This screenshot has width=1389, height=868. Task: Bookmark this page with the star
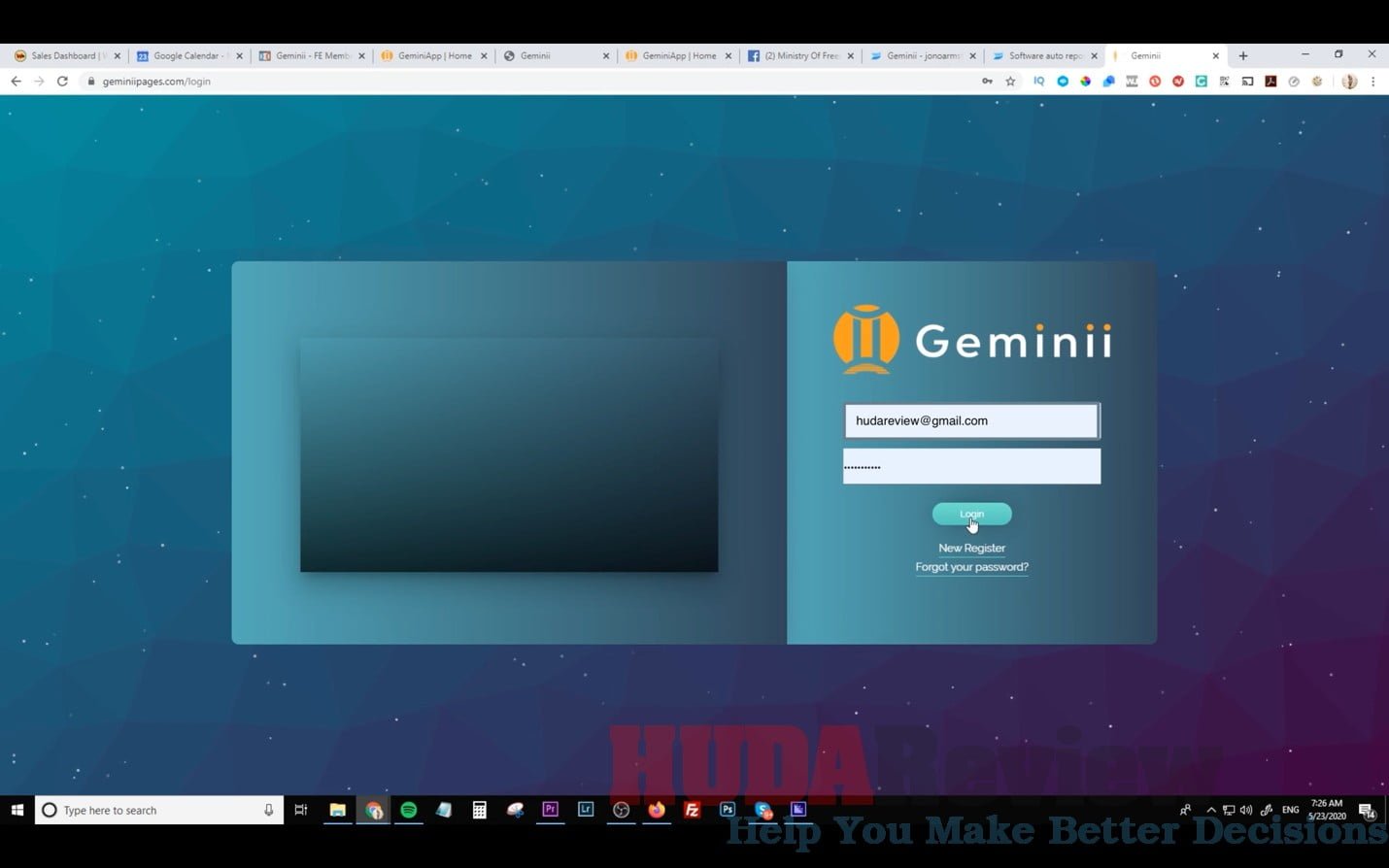(x=1010, y=82)
